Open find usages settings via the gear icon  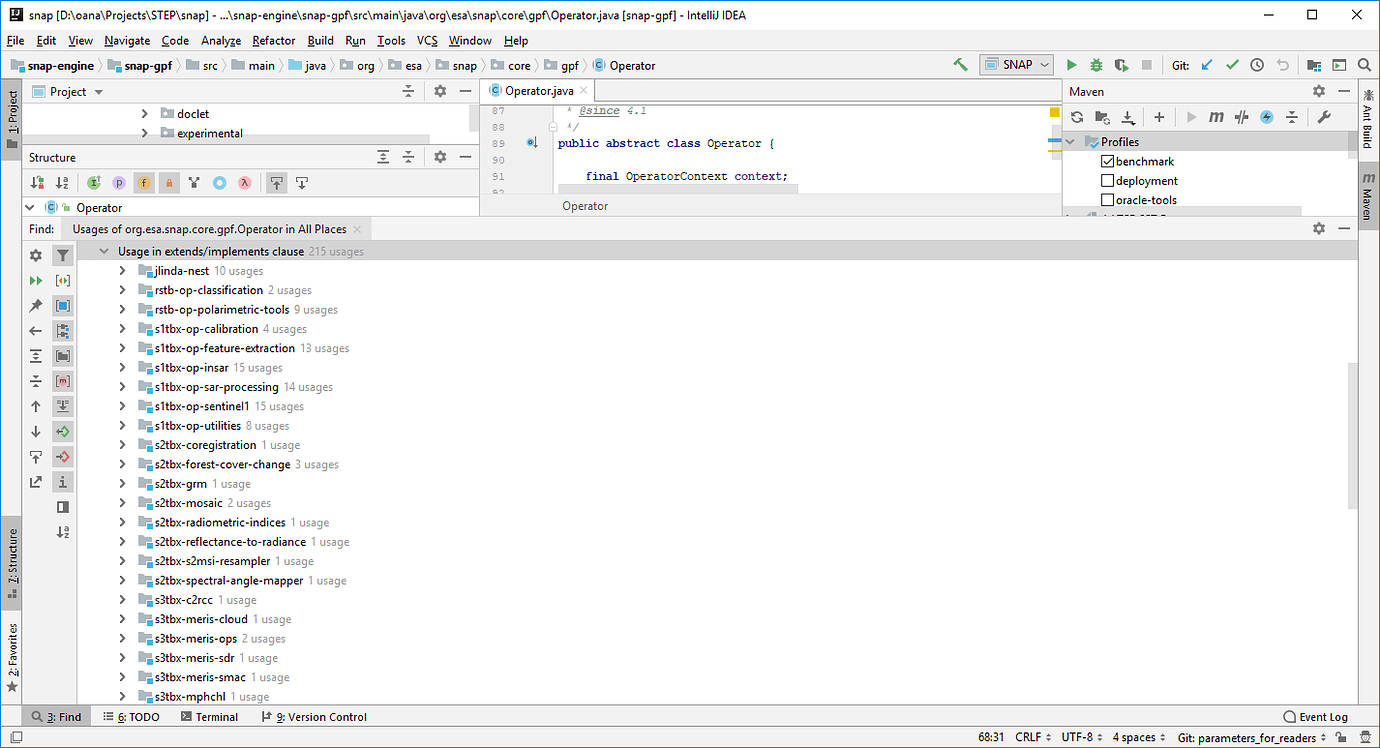click(35, 255)
